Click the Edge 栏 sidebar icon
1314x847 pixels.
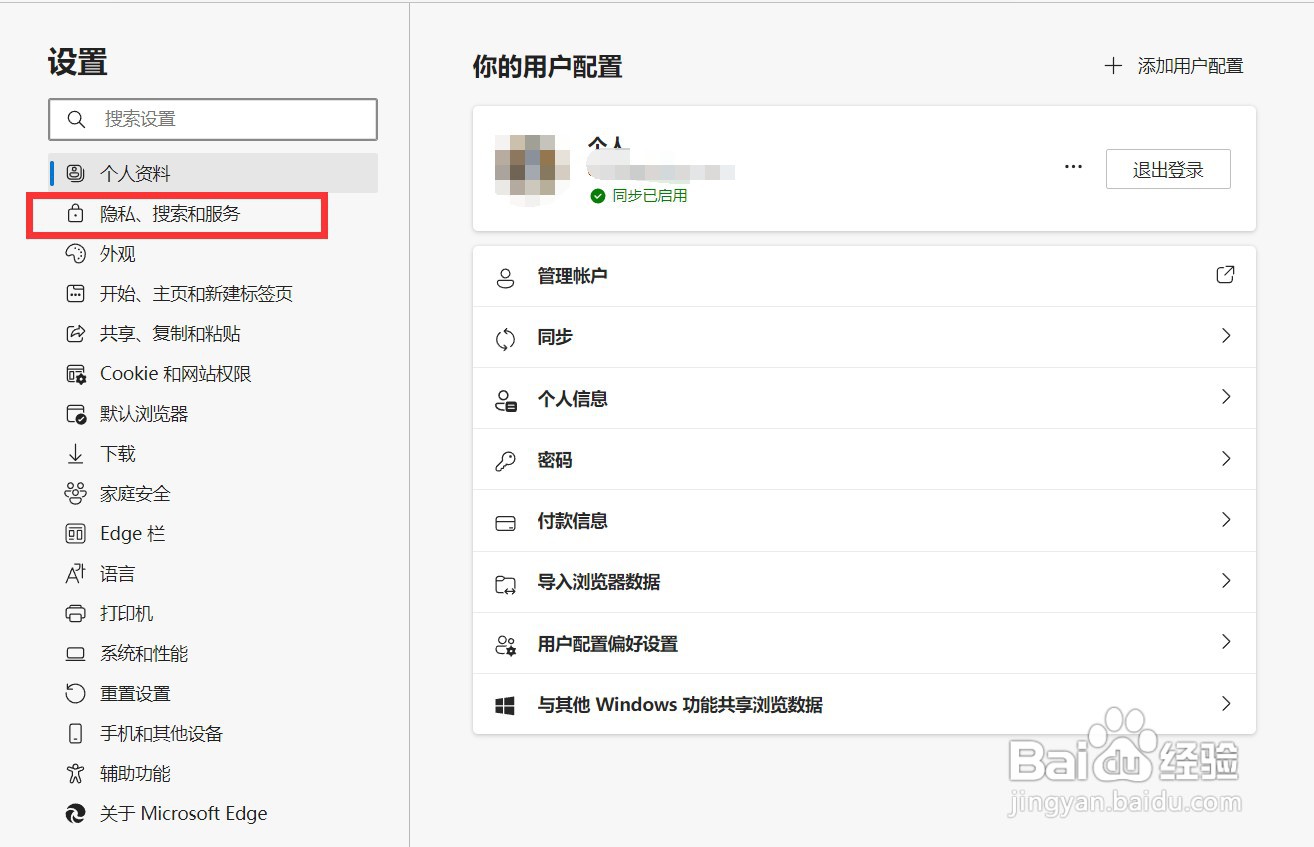(x=76, y=533)
